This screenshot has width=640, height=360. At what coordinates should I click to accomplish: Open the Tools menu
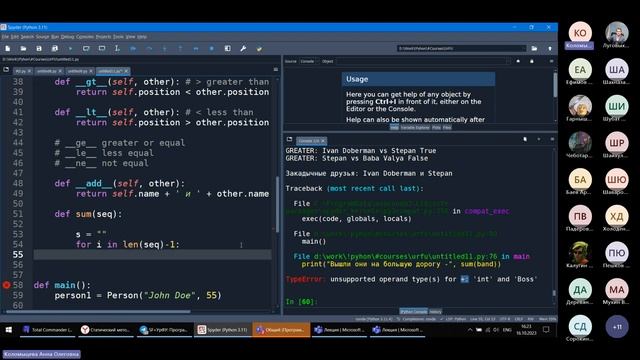click(118, 37)
